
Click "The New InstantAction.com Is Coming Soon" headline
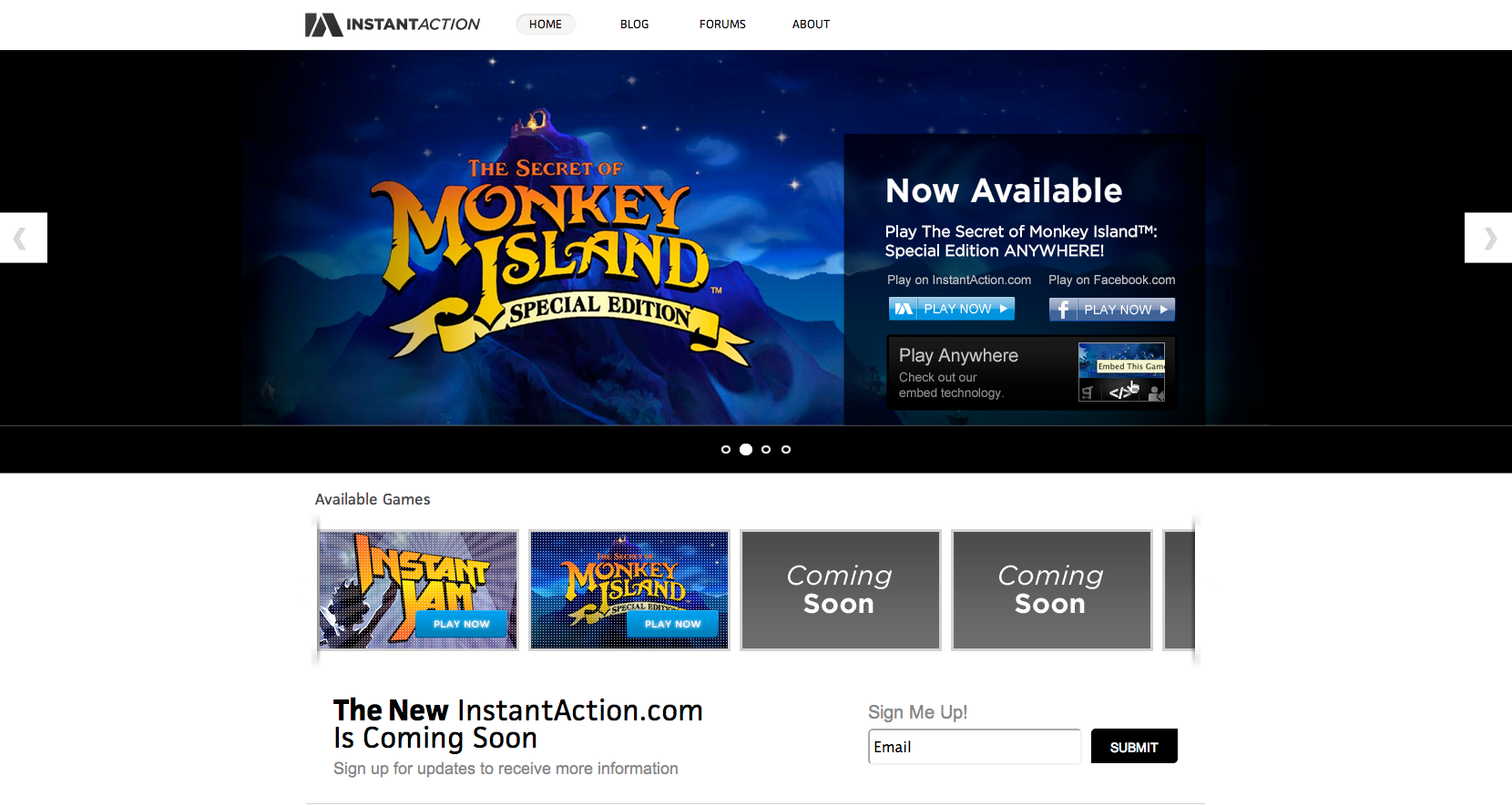(x=518, y=724)
